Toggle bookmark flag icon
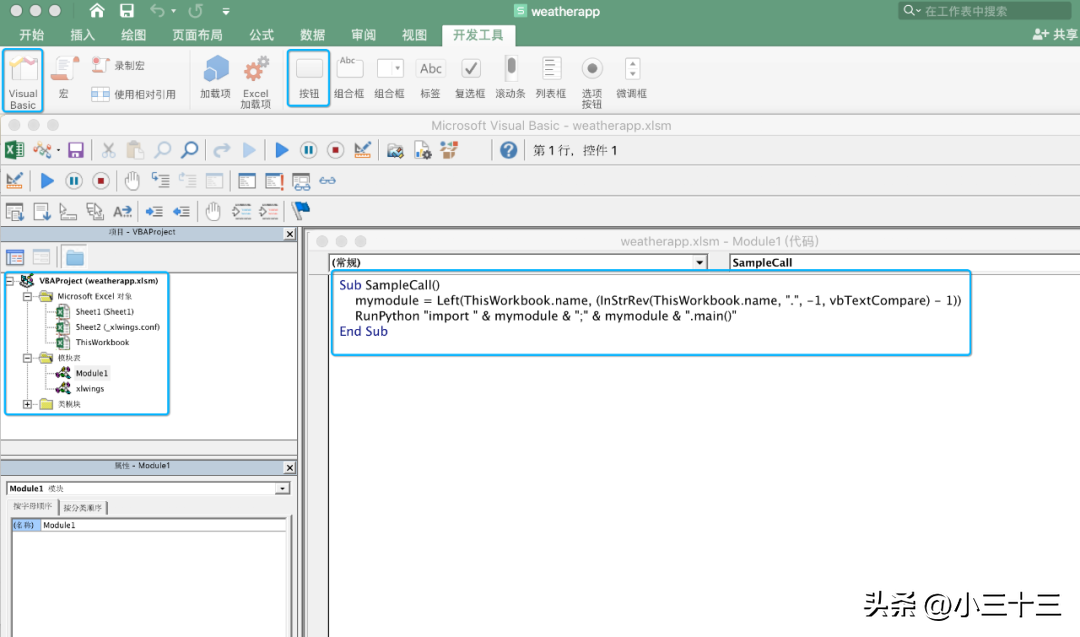The image size is (1080, 637). pos(300,211)
